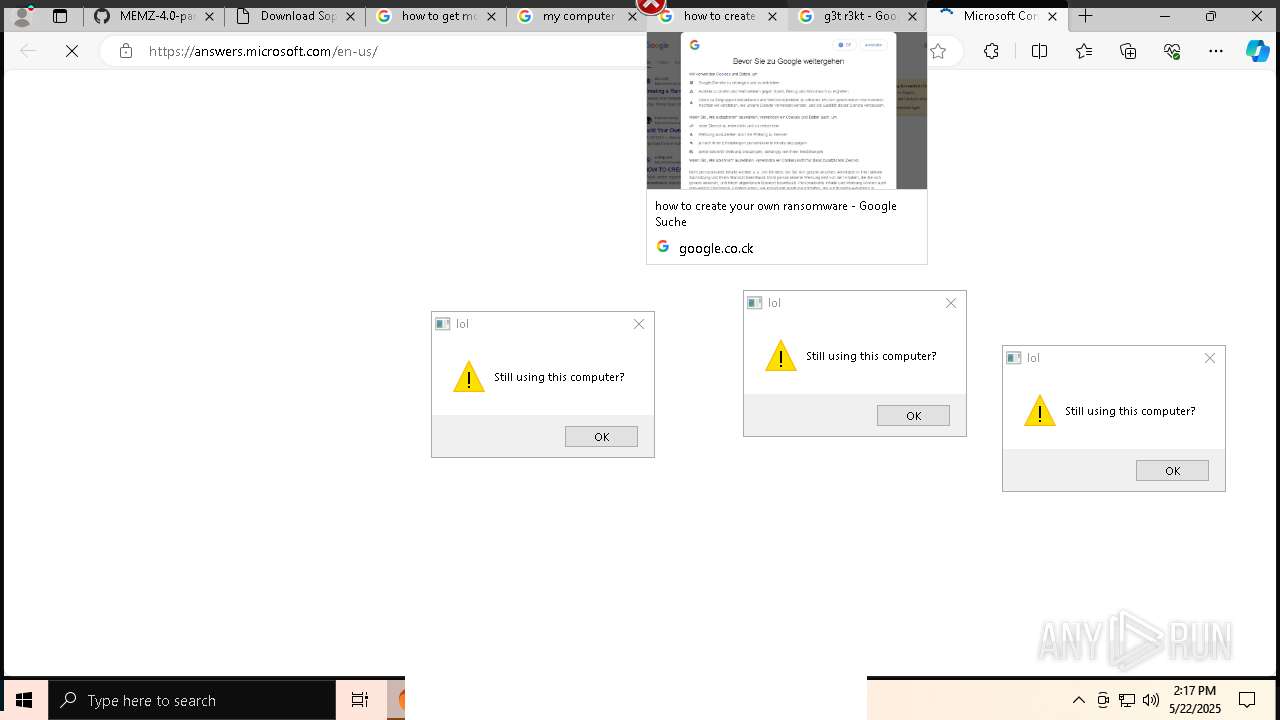Image resolution: width=1280 pixels, height=720 pixels.
Task: Open Browser essentials heart icon
Action: coord(1172,51)
